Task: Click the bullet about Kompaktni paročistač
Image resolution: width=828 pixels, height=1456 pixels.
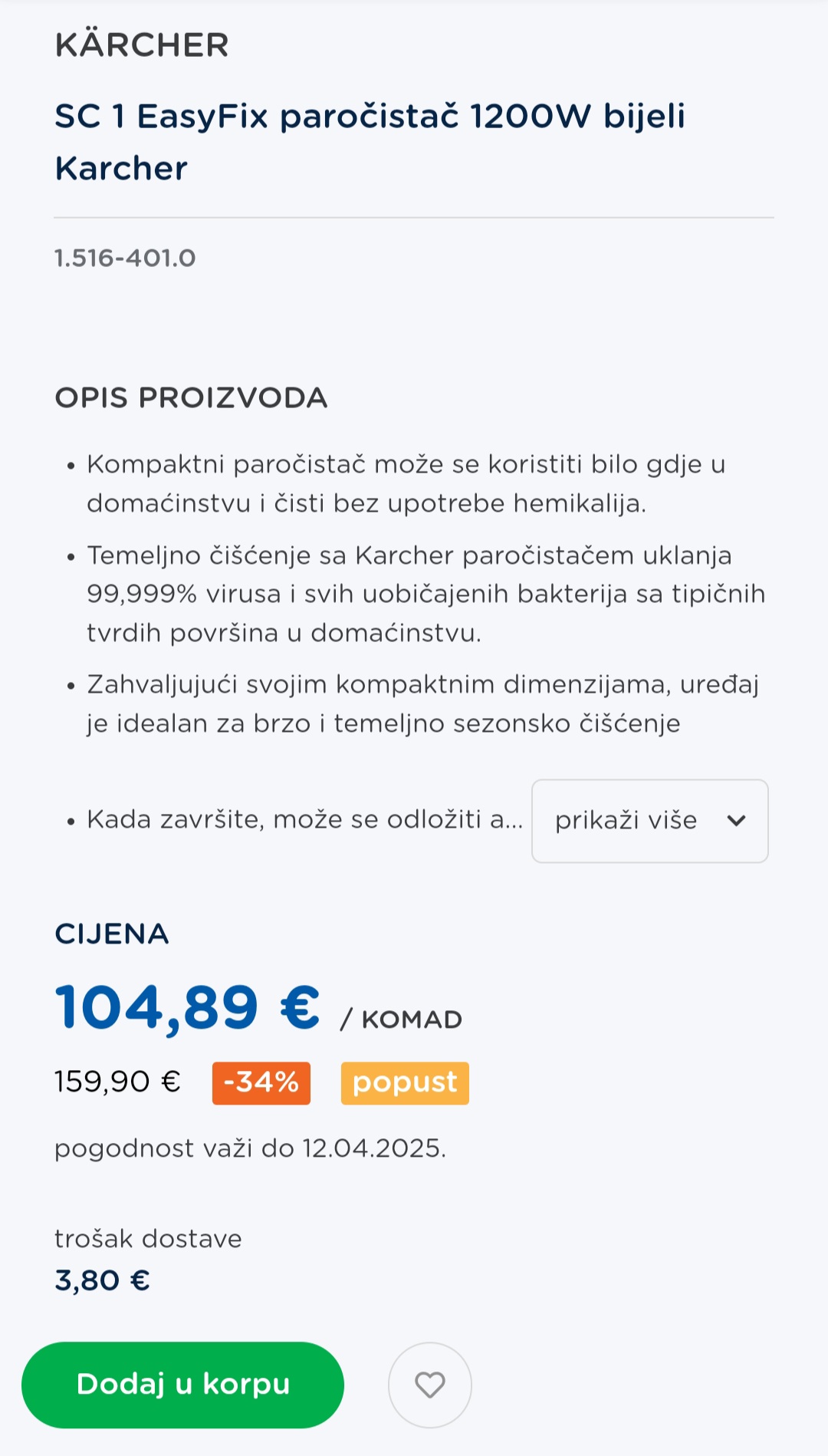Action: [406, 483]
